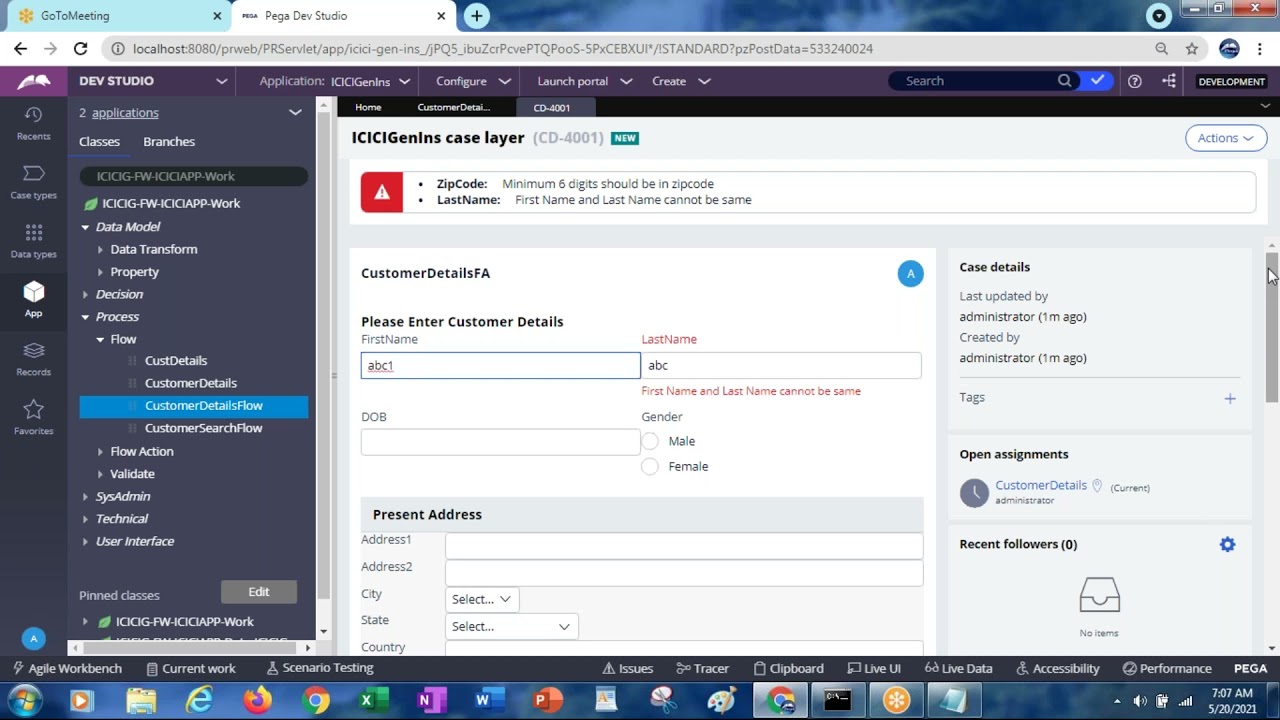The image size is (1280, 720).
Task: Open the City Select dropdown
Action: 481,599
